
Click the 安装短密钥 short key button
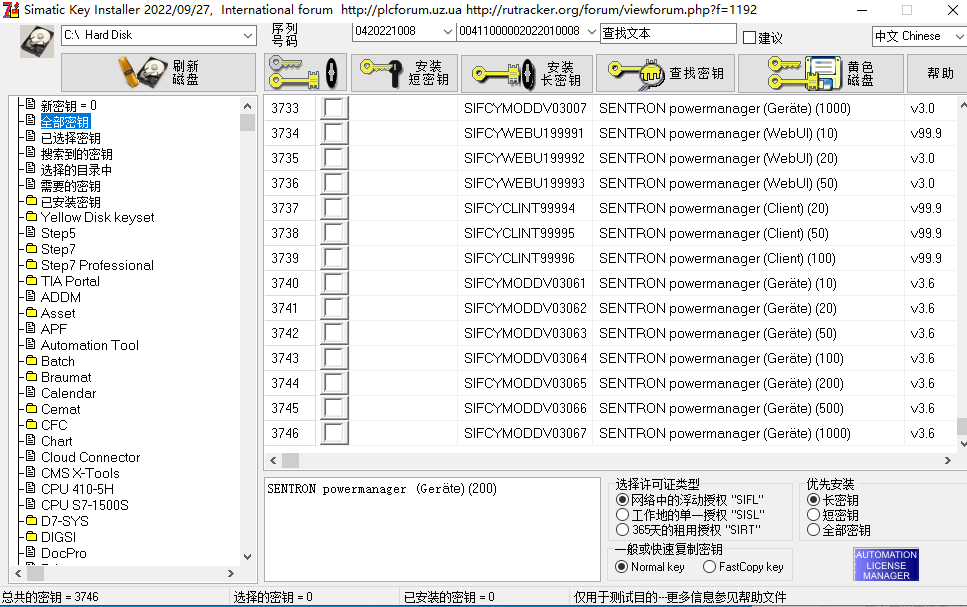pos(405,73)
